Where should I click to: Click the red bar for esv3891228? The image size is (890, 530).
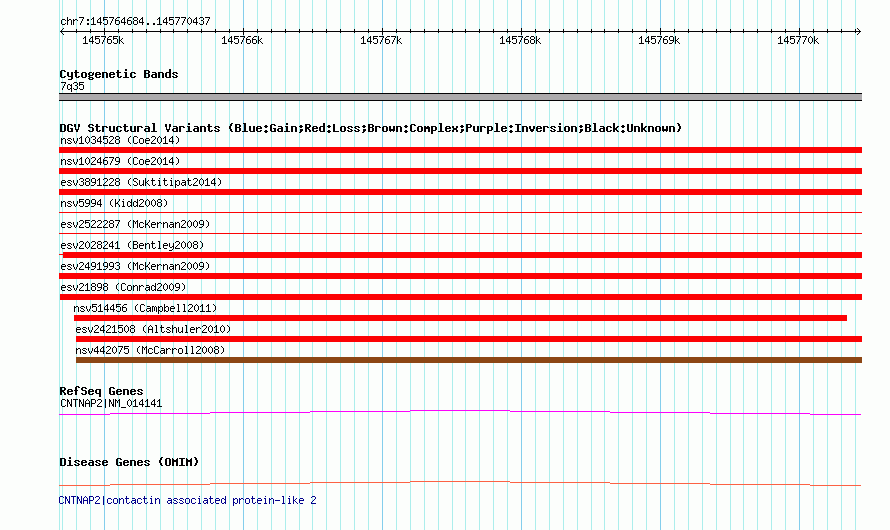pyautogui.click(x=460, y=192)
